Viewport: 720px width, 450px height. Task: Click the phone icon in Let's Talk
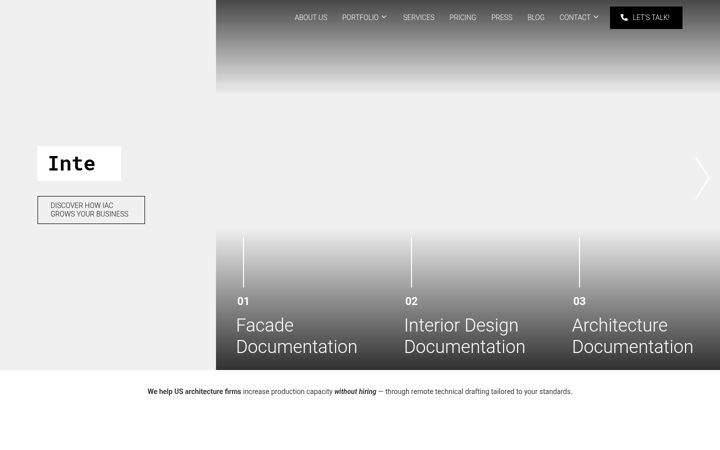coord(624,17)
